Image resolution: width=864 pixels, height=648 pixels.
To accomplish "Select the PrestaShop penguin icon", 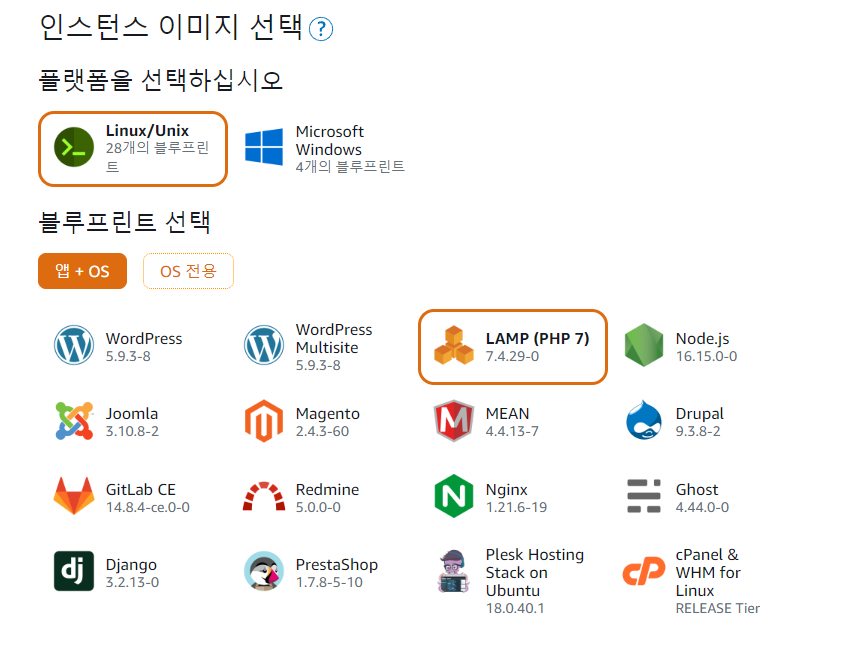I will click(x=264, y=571).
